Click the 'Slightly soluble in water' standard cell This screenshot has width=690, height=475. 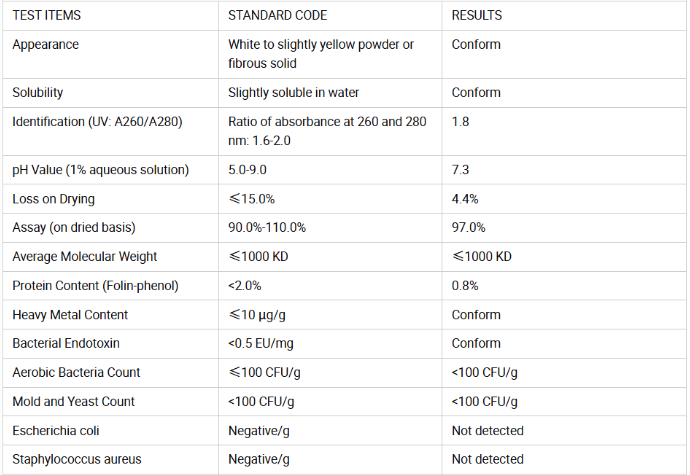coord(293,93)
